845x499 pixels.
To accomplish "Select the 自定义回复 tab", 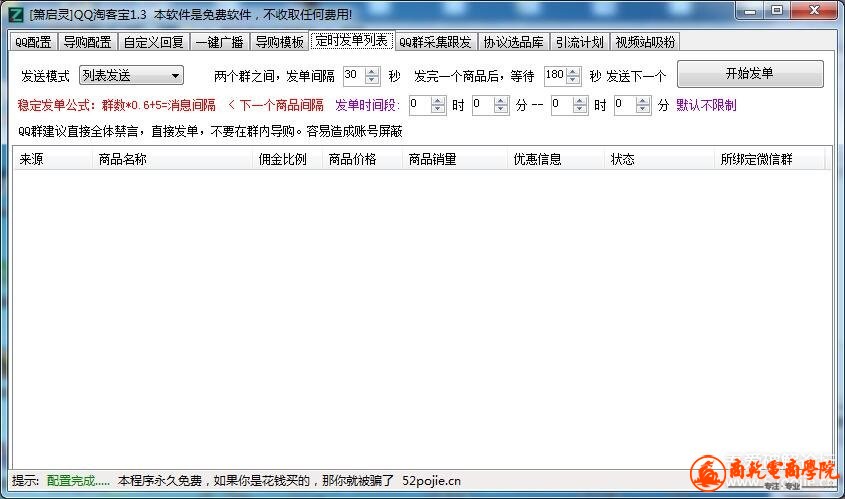I will pyautogui.click(x=154, y=42).
